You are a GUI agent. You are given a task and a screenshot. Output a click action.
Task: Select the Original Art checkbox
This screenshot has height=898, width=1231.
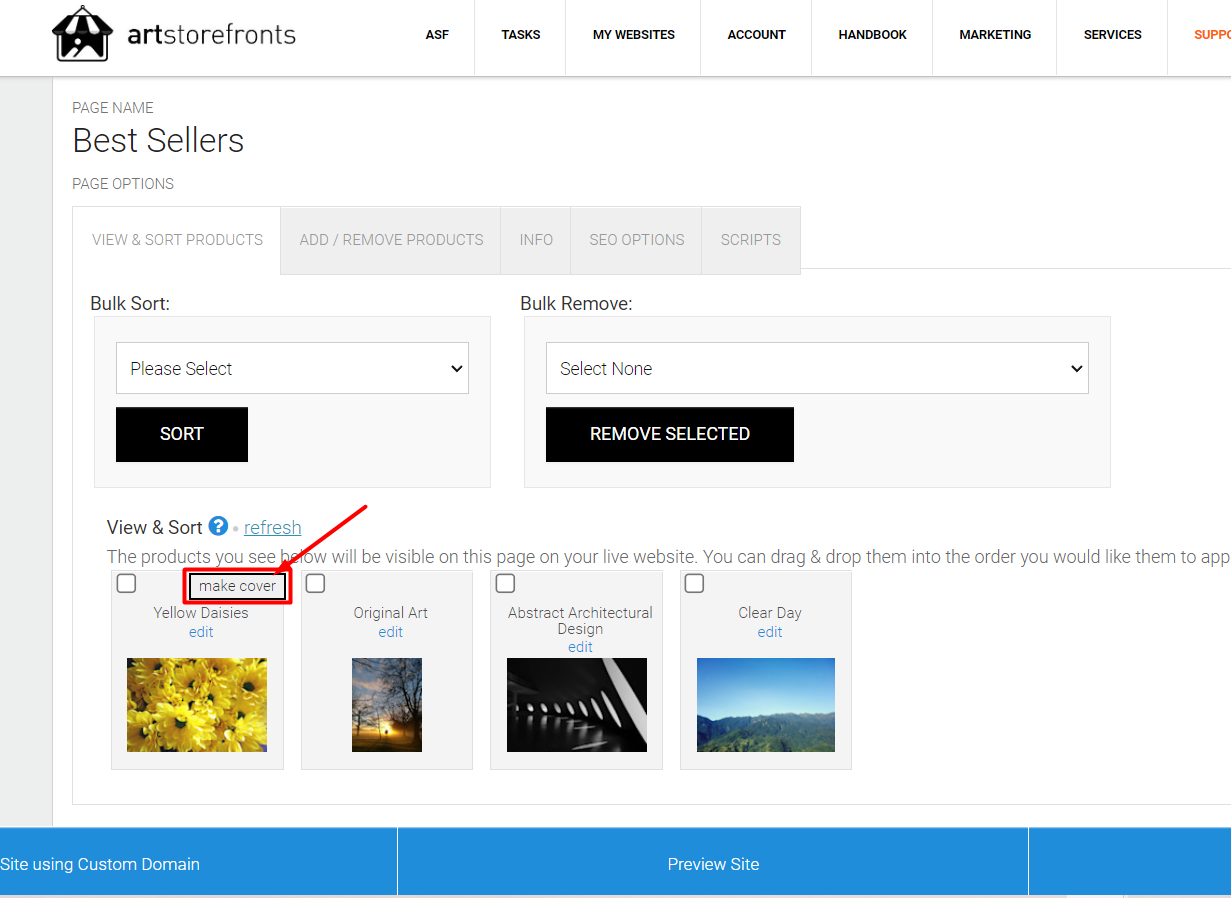pos(315,583)
